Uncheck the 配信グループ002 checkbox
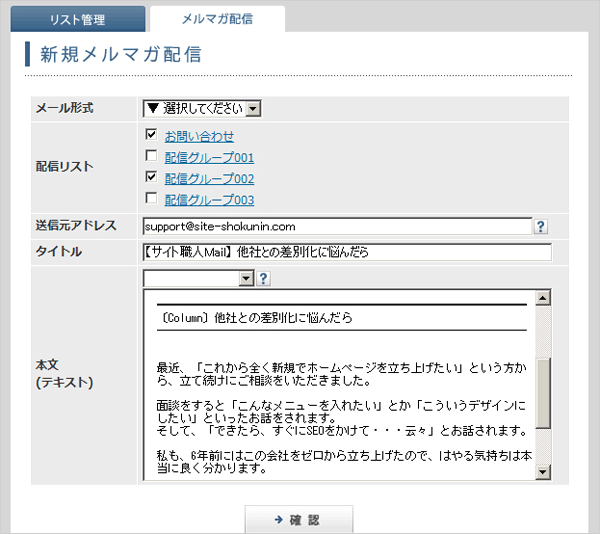Screen dimensions: 600x534 click(151, 178)
